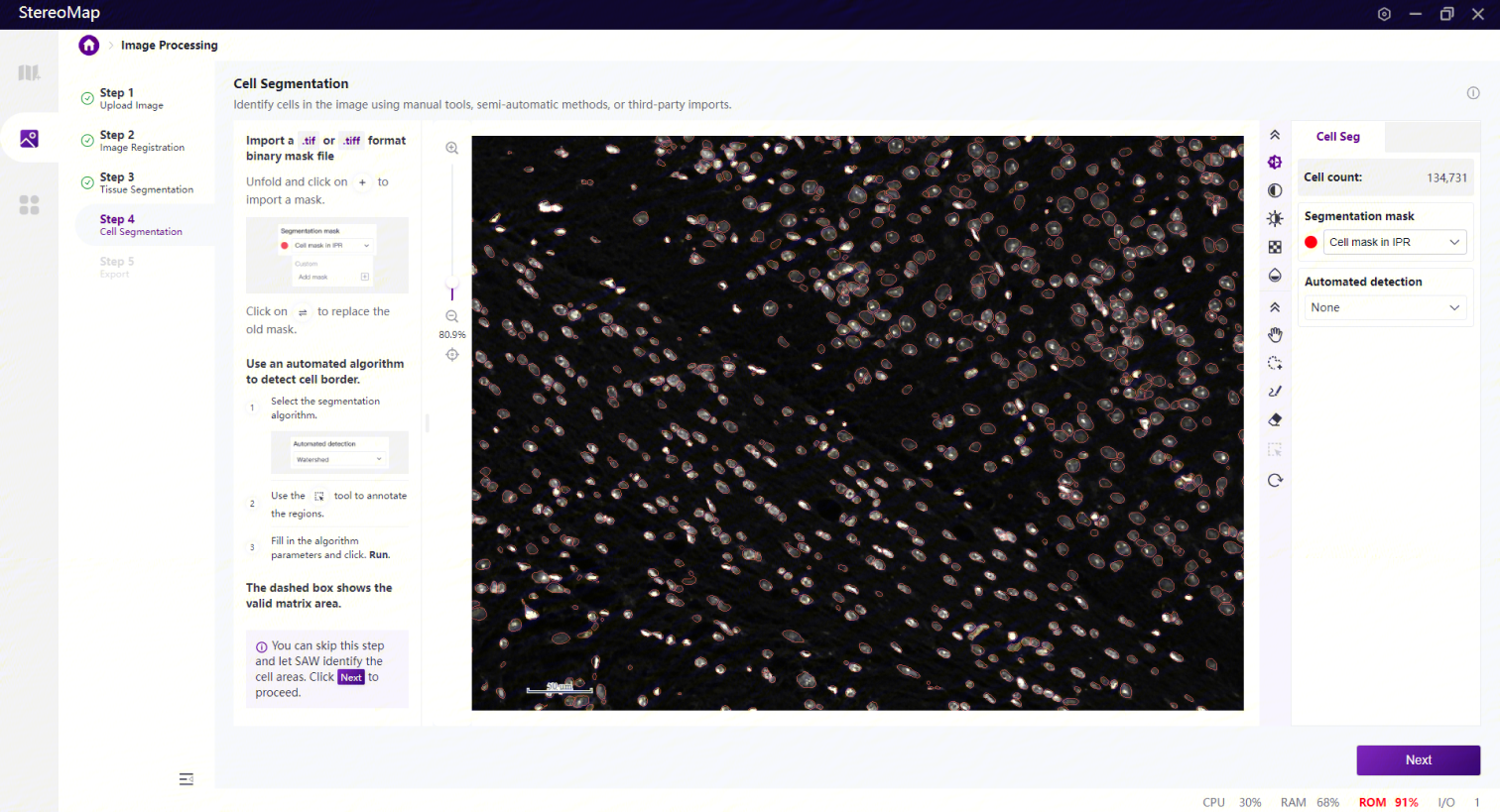Click the 'Automated detection' heading

[1362, 282]
